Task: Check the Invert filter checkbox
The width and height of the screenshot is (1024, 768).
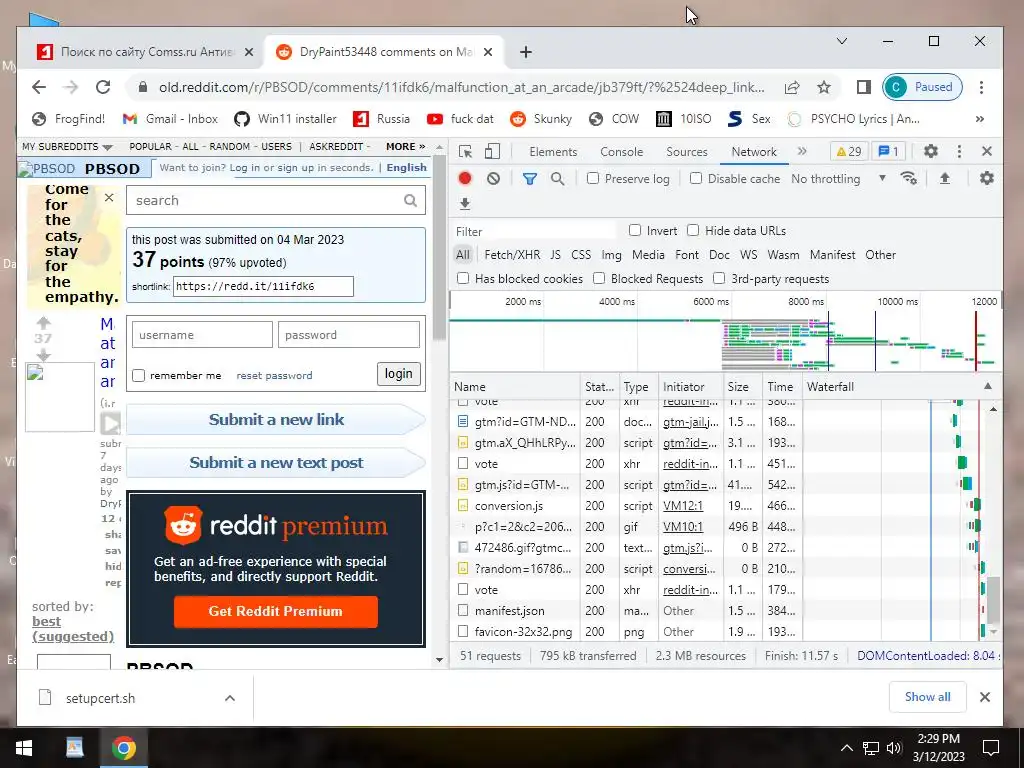Action: (x=634, y=230)
